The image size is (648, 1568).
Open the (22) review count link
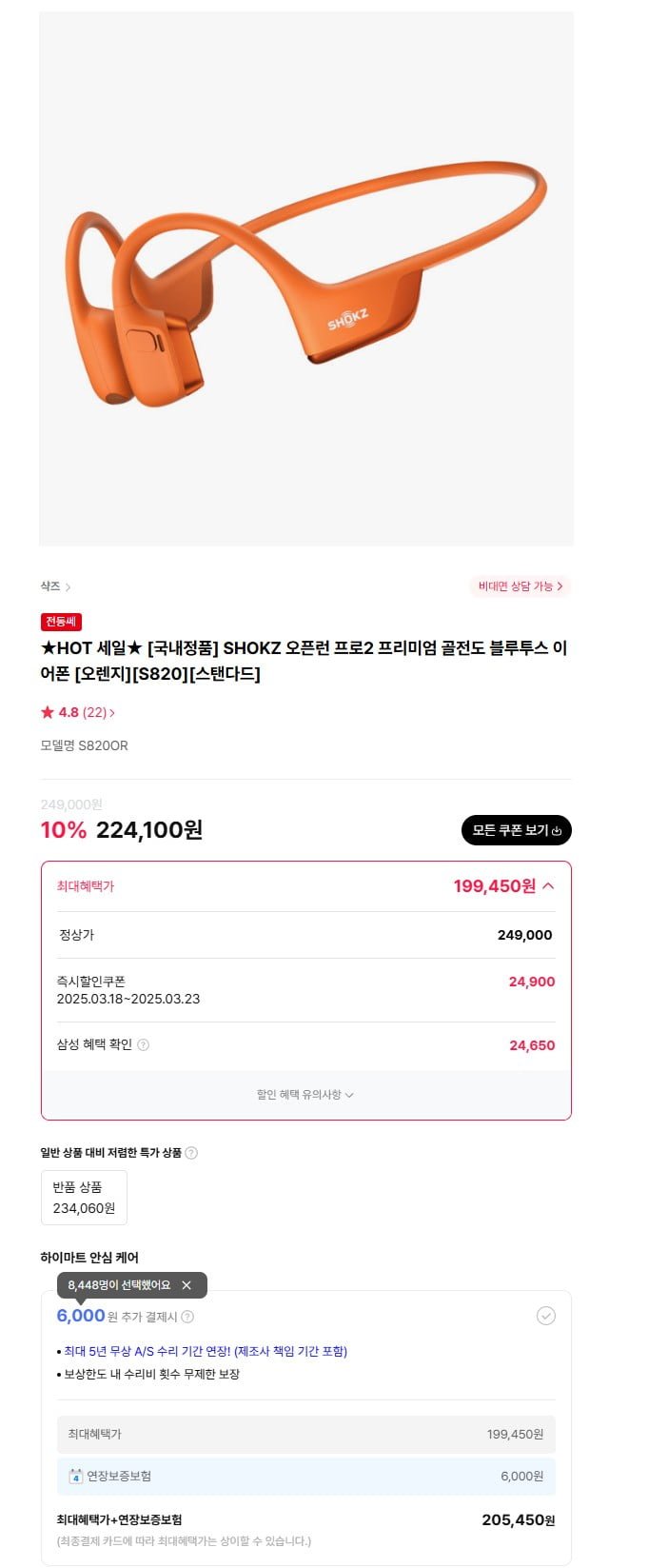point(97,712)
